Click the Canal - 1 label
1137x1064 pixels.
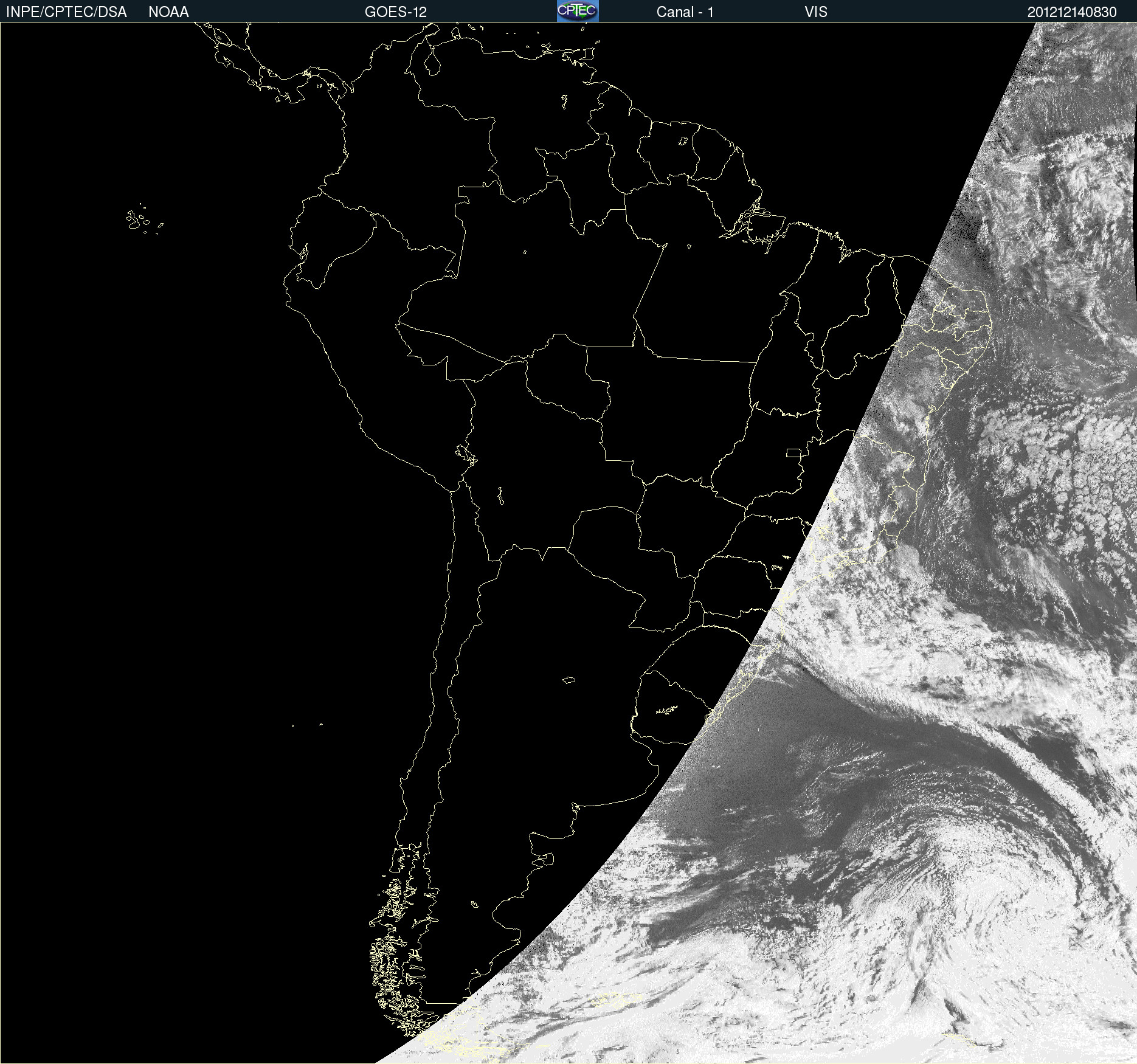(x=685, y=12)
